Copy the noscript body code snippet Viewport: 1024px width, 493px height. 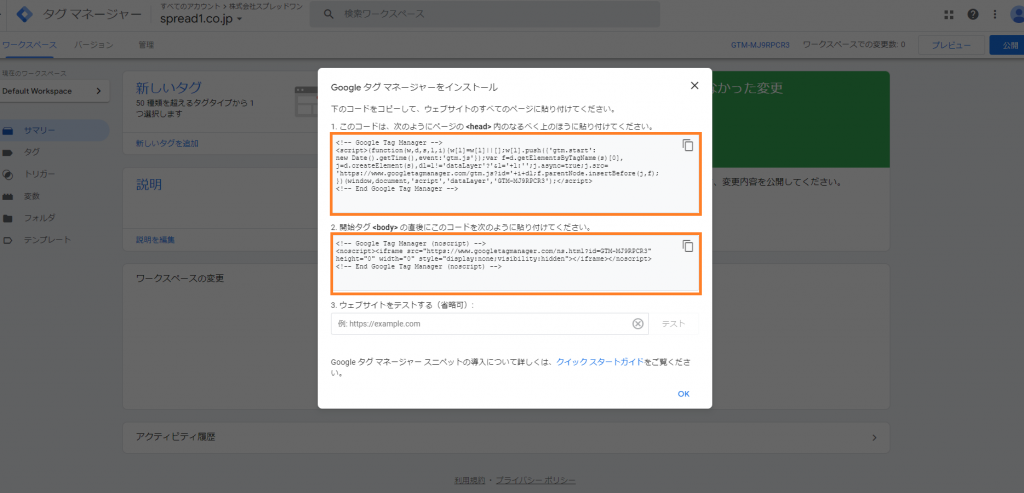click(x=687, y=246)
